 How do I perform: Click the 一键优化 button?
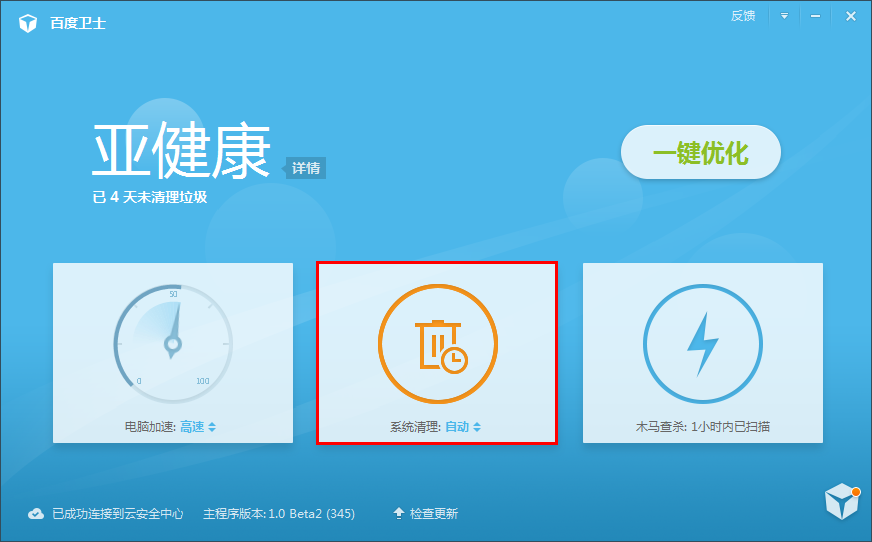pos(701,152)
